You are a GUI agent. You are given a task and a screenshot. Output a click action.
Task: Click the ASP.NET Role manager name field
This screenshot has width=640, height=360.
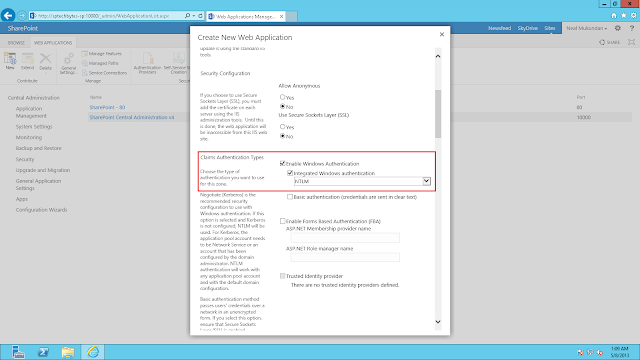[345, 257]
